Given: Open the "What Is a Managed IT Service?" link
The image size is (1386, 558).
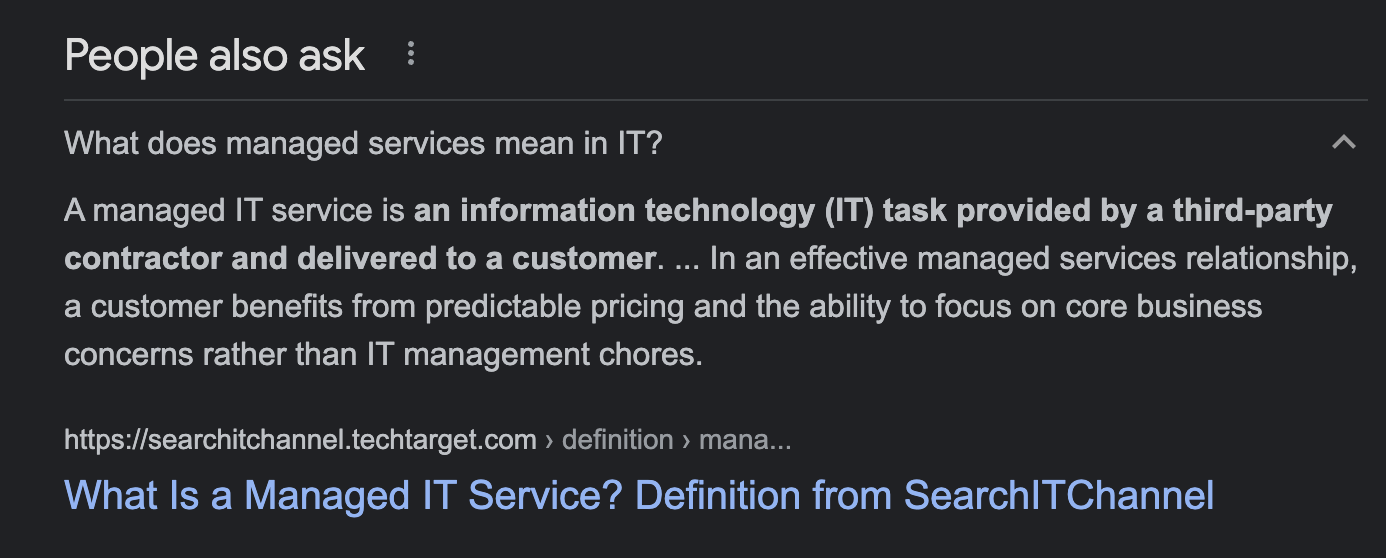Looking at the screenshot, I should (x=638, y=495).
